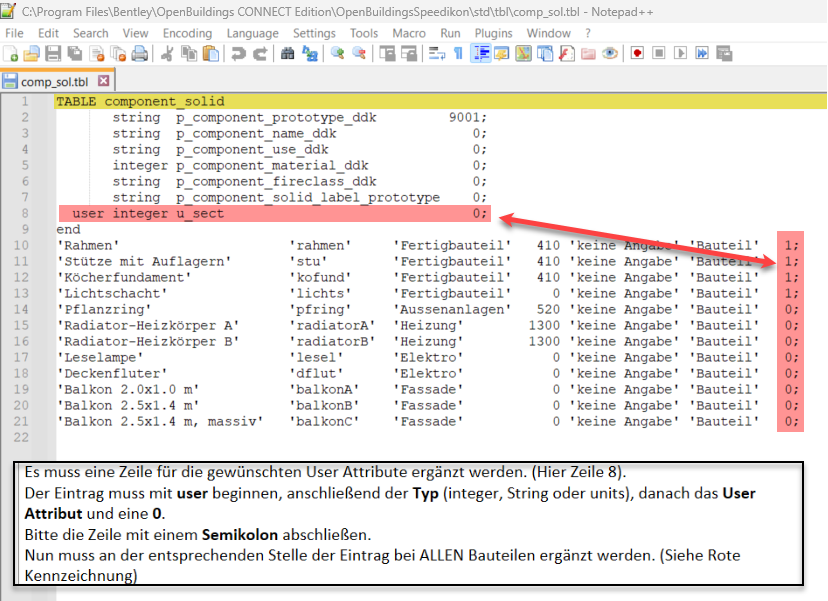Expand the Settings menu
Viewport: 828px width, 601px height.
click(314, 33)
